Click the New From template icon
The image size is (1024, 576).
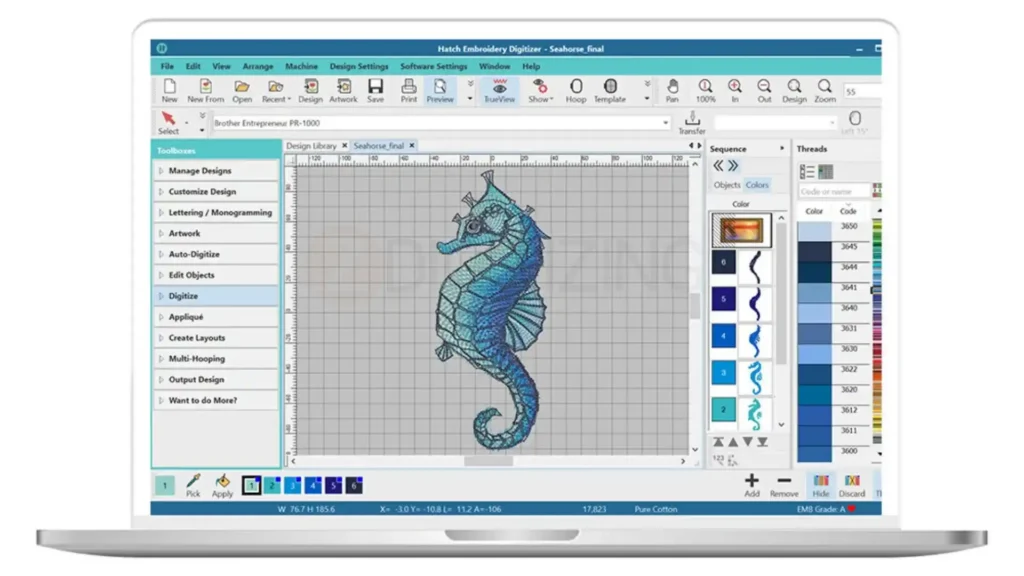pyautogui.click(x=206, y=91)
